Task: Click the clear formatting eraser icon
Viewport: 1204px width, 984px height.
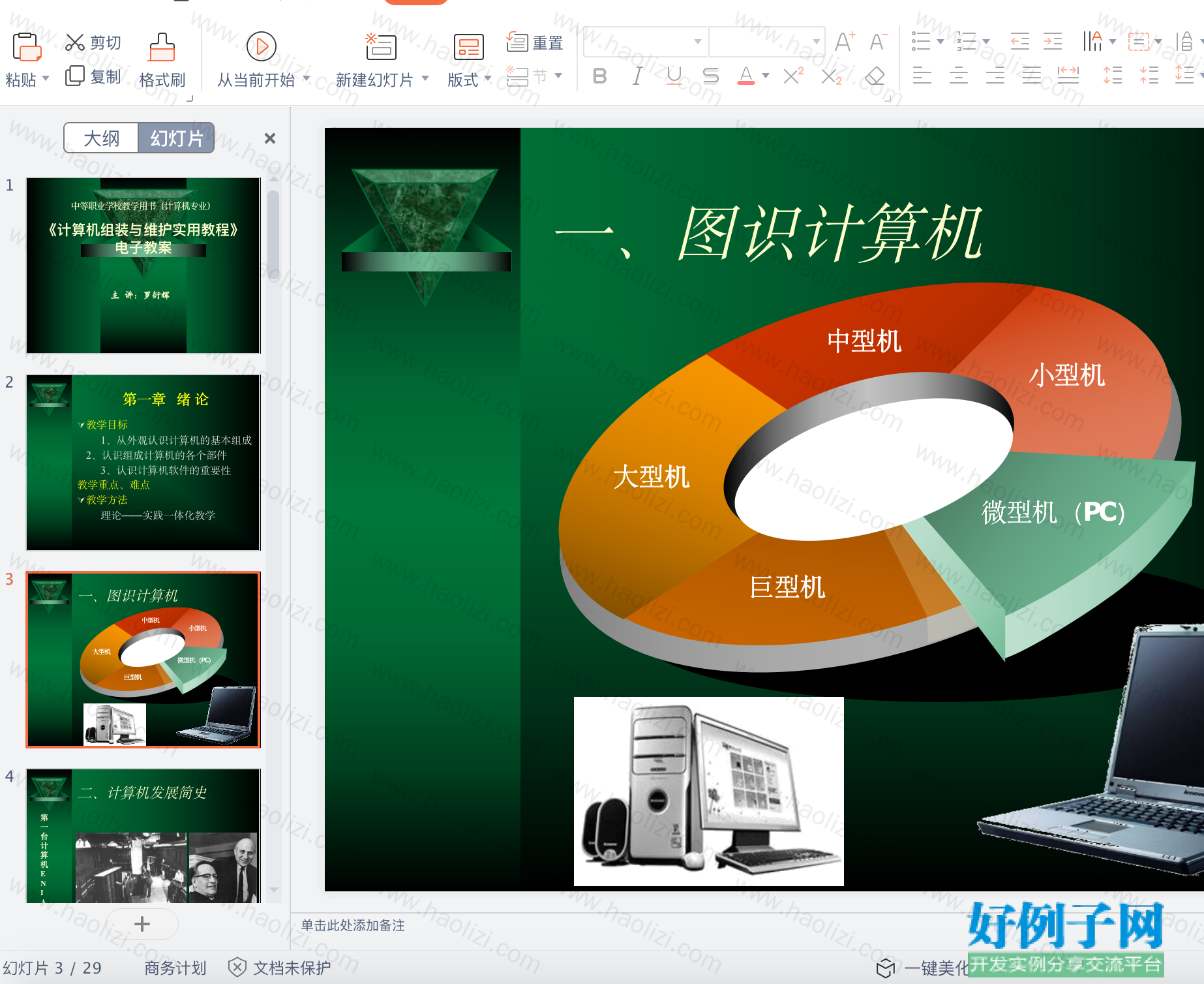Action: pos(874,76)
